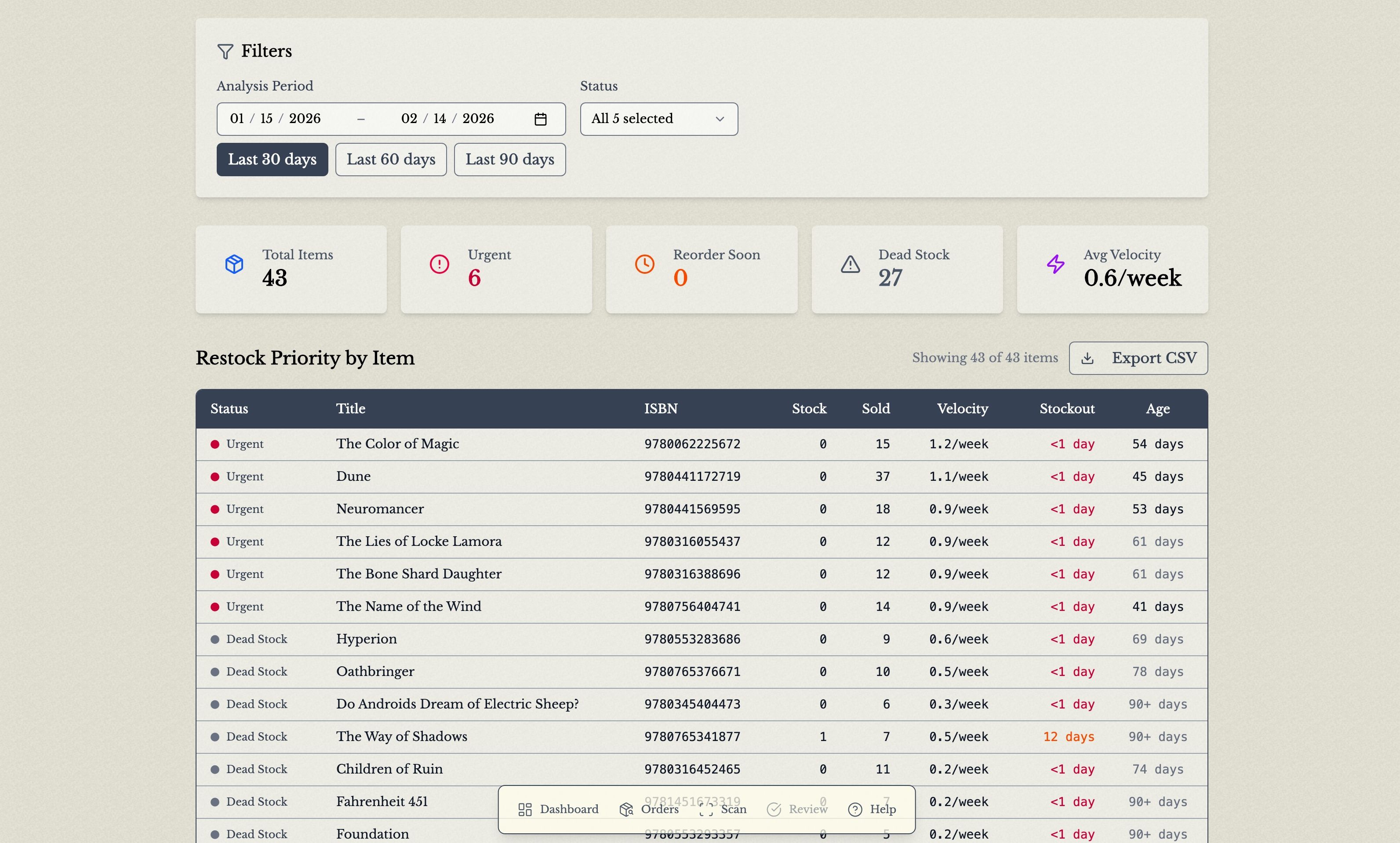Screen dimensions: 1400x843
Task: Click the Urgent alert circle icon
Action: point(439,264)
